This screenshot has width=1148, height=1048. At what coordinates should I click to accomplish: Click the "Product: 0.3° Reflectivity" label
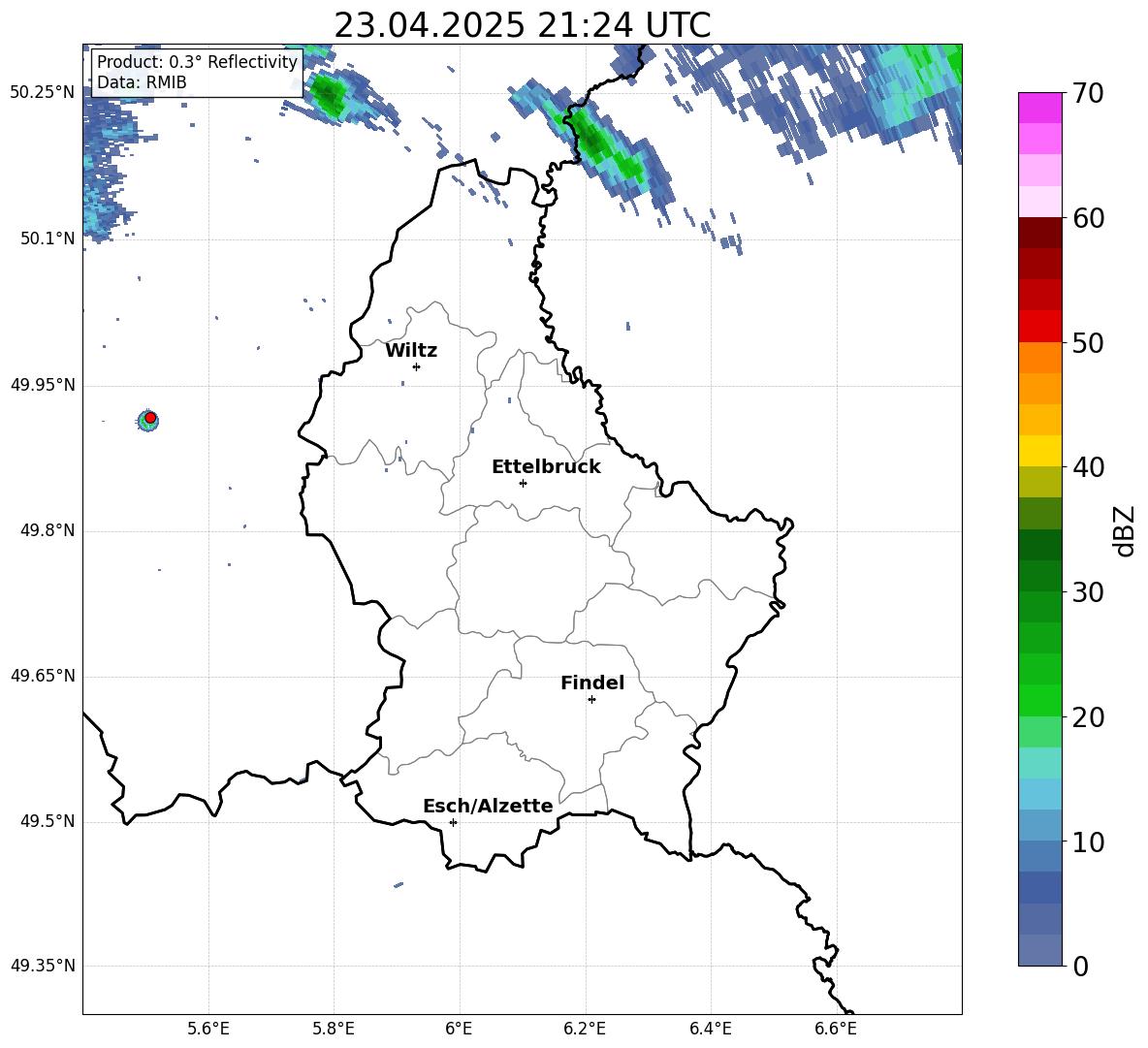pos(197,62)
